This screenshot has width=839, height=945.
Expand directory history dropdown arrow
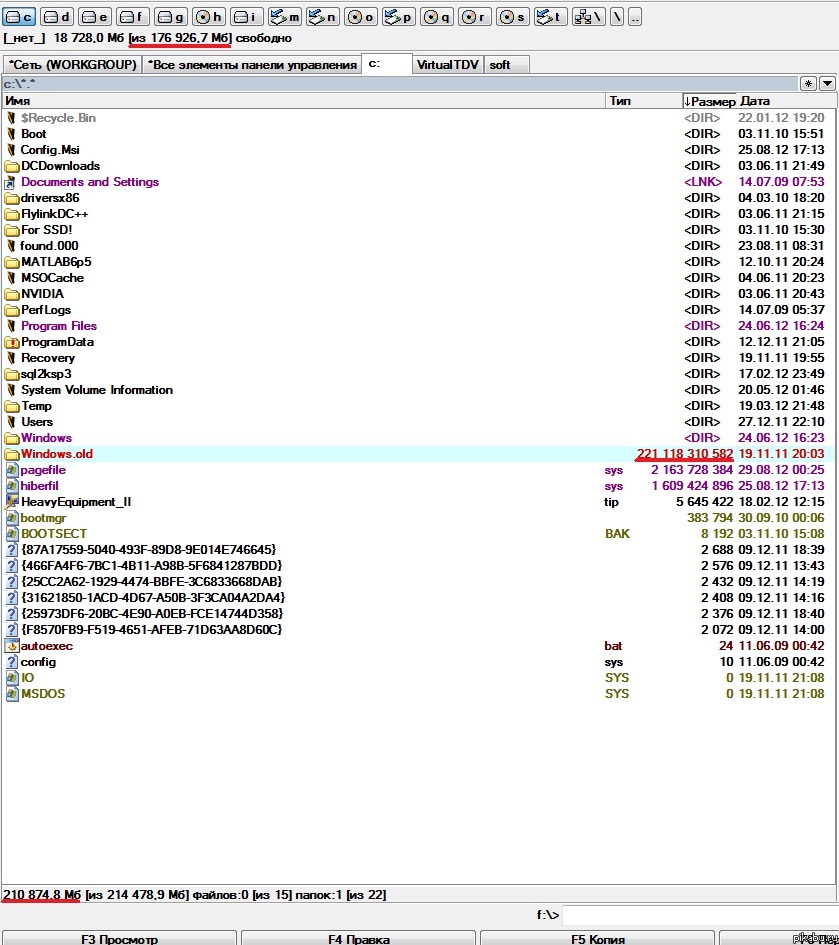coord(826,84)
